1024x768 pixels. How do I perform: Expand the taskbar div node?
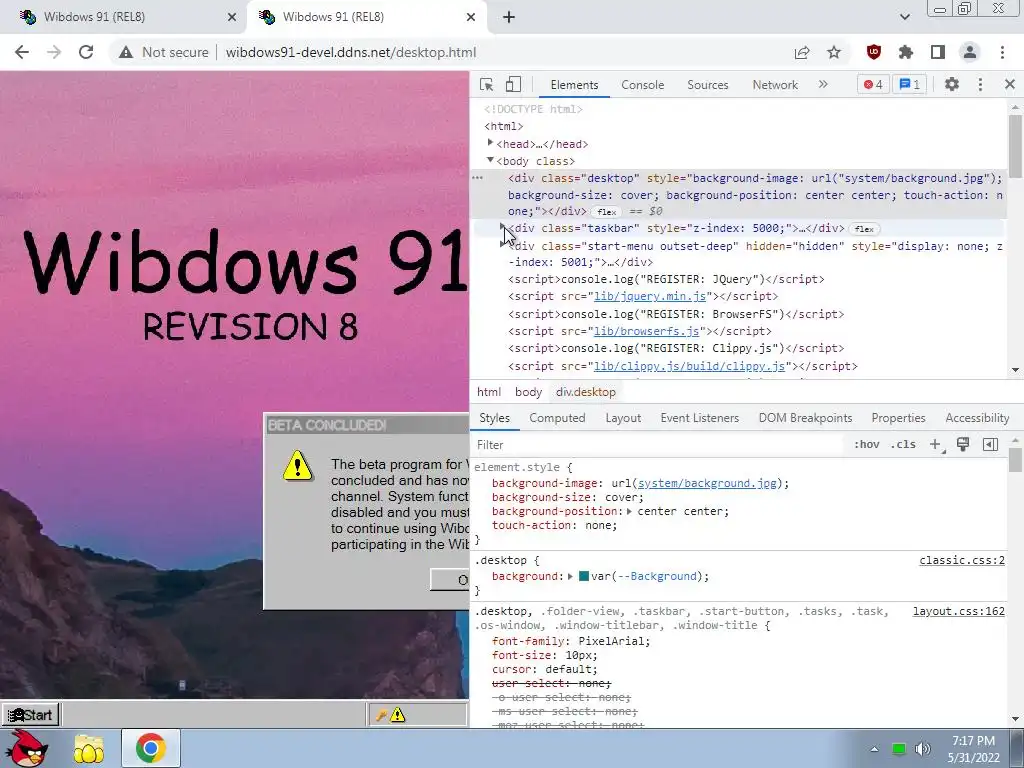(502, 227)
